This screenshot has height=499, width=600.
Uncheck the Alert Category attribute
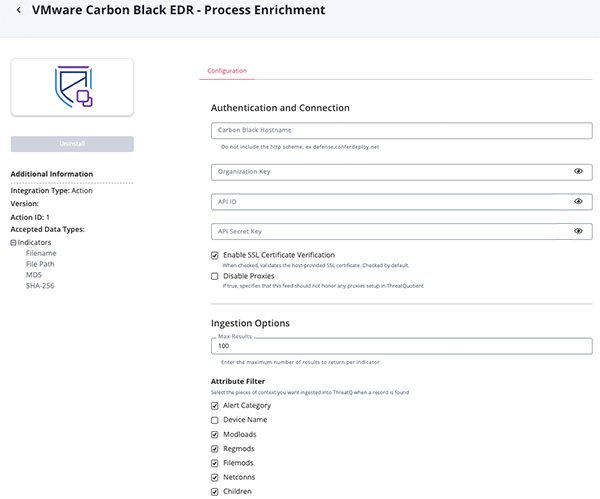(215, 406)
